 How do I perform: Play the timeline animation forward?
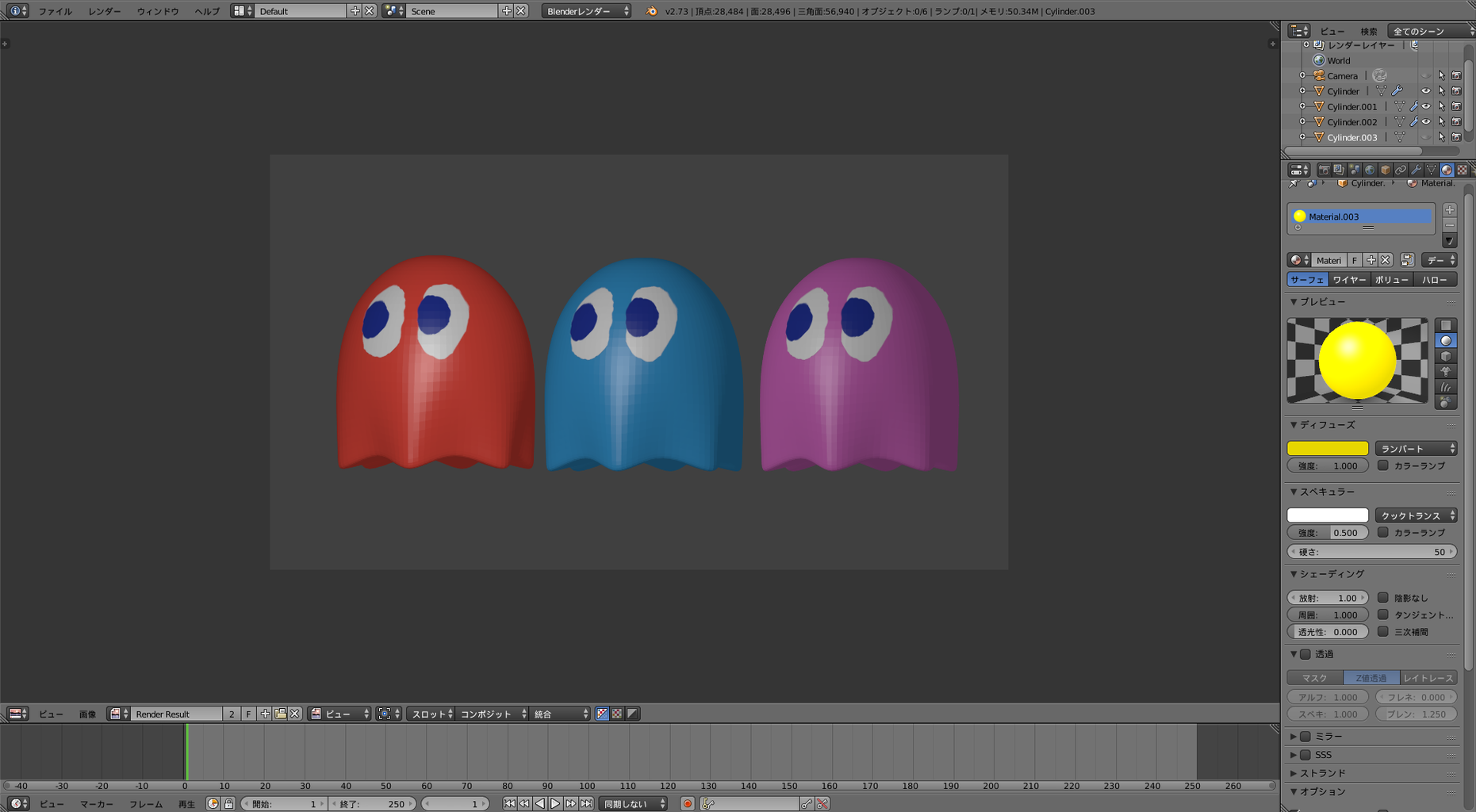coord(555,803)
